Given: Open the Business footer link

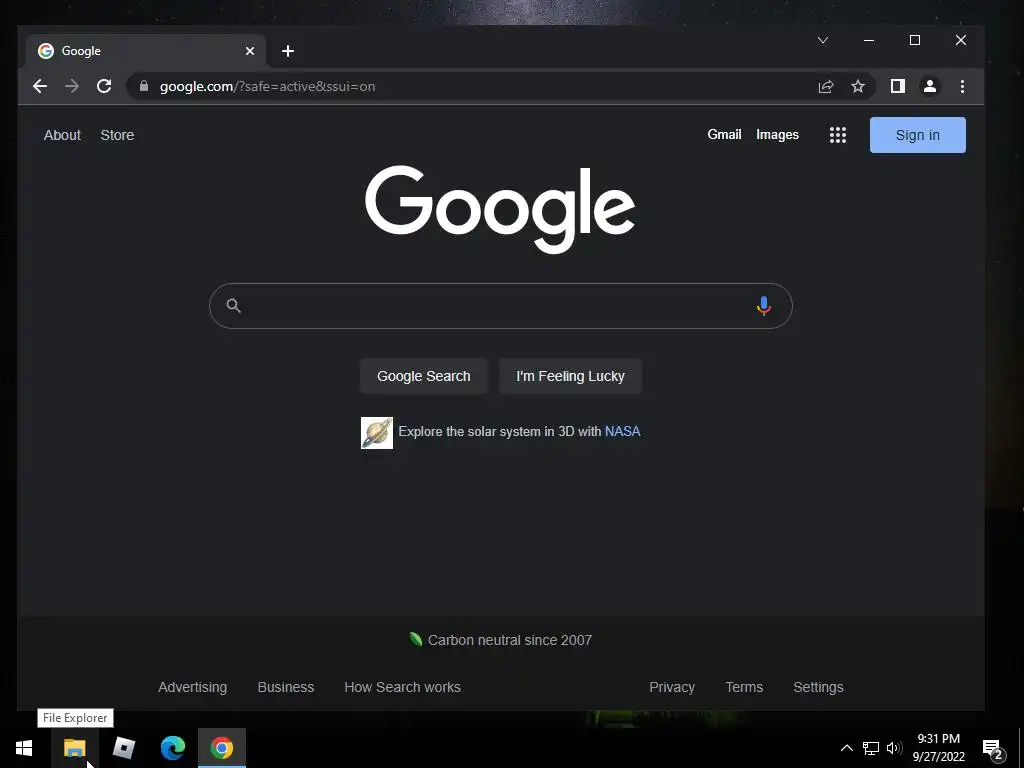Looking at the screenshot, I should pos(285,687).
